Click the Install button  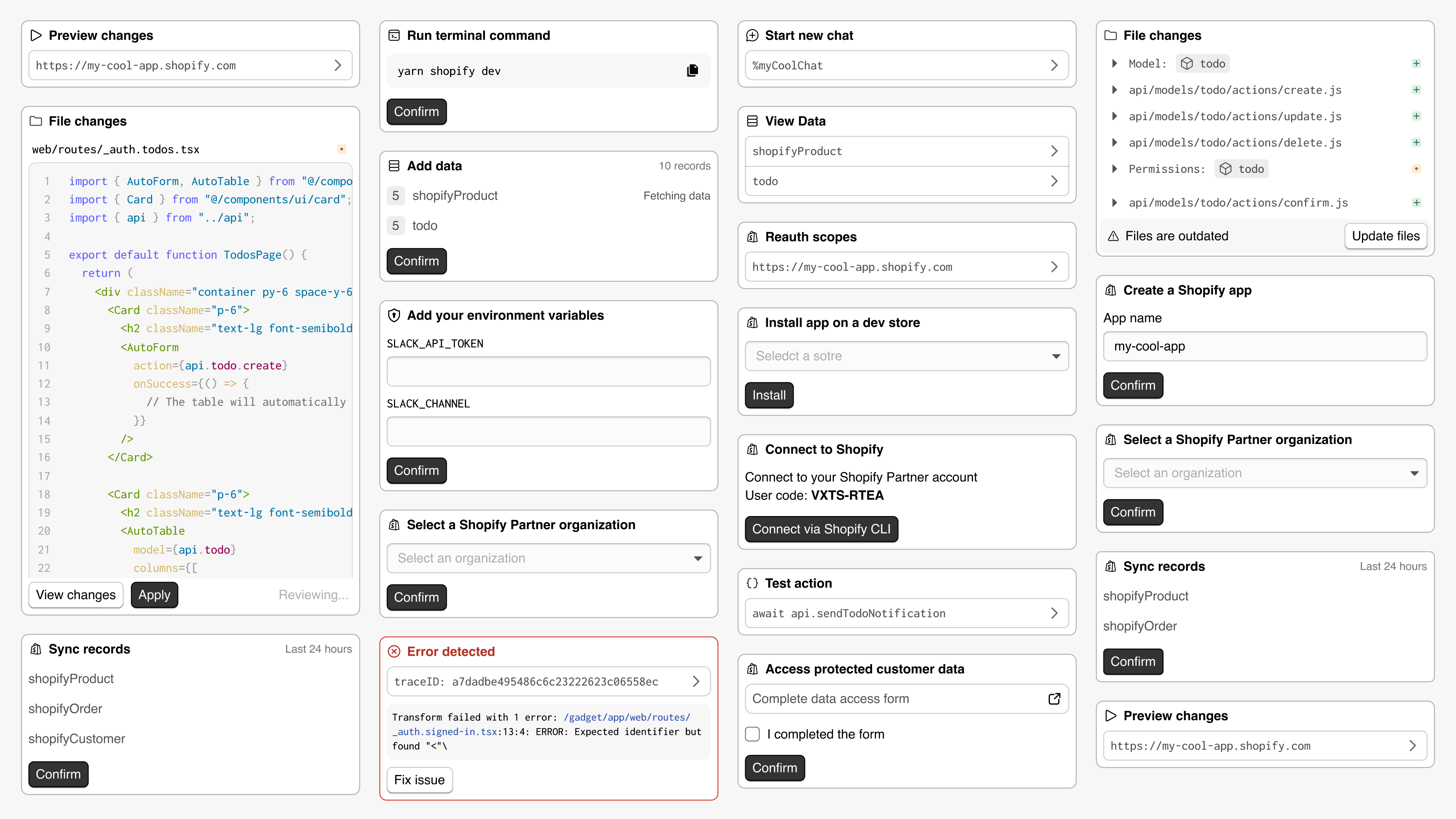pyautogui.click(x=769, y=395)
